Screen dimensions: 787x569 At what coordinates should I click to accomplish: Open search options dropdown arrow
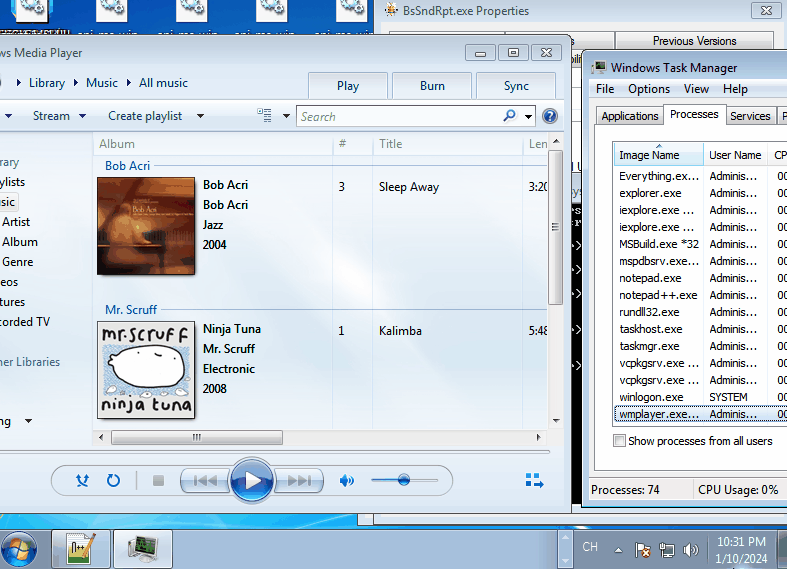click(x=529, y=116)
